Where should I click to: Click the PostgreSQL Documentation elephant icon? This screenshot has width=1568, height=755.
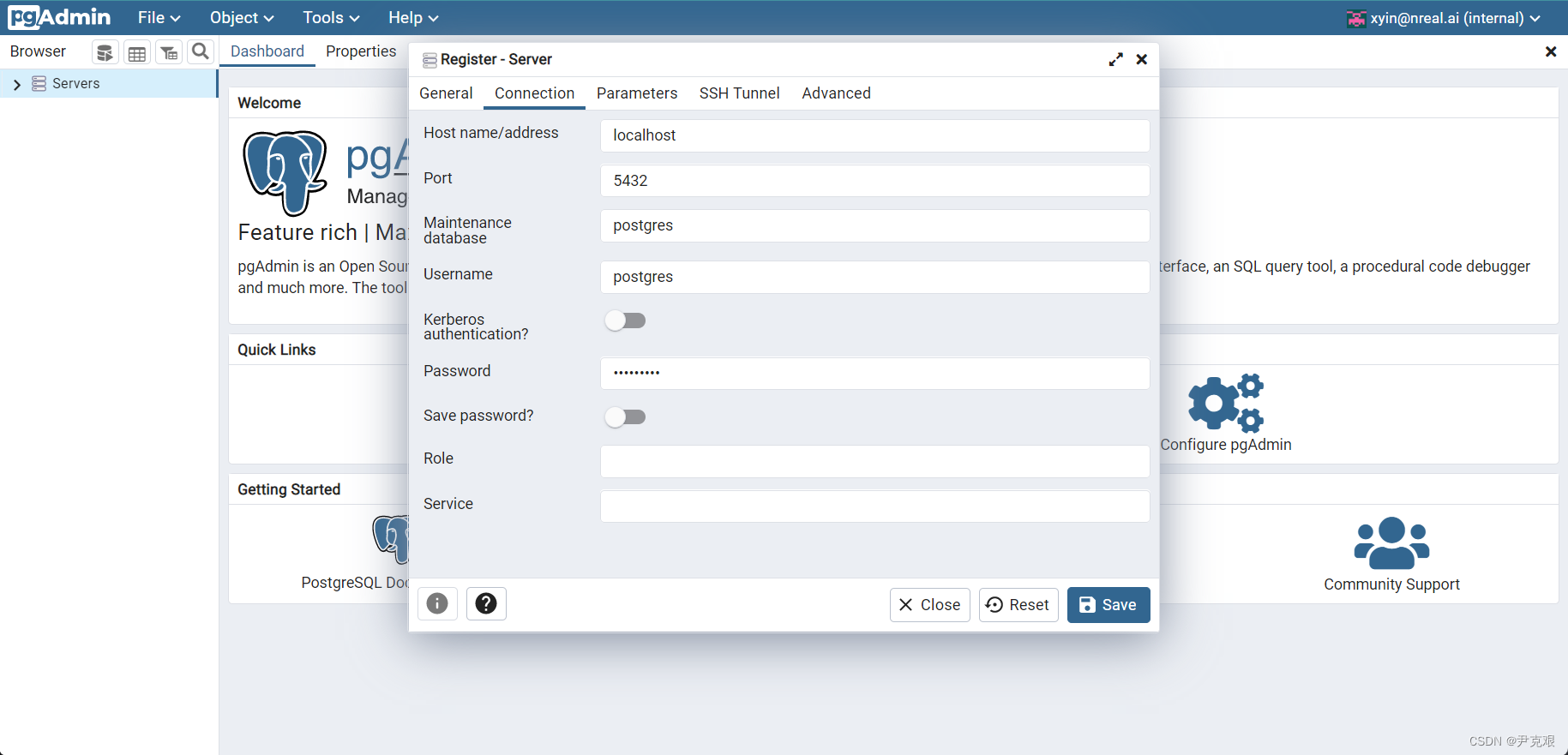[x=392, y=539]
